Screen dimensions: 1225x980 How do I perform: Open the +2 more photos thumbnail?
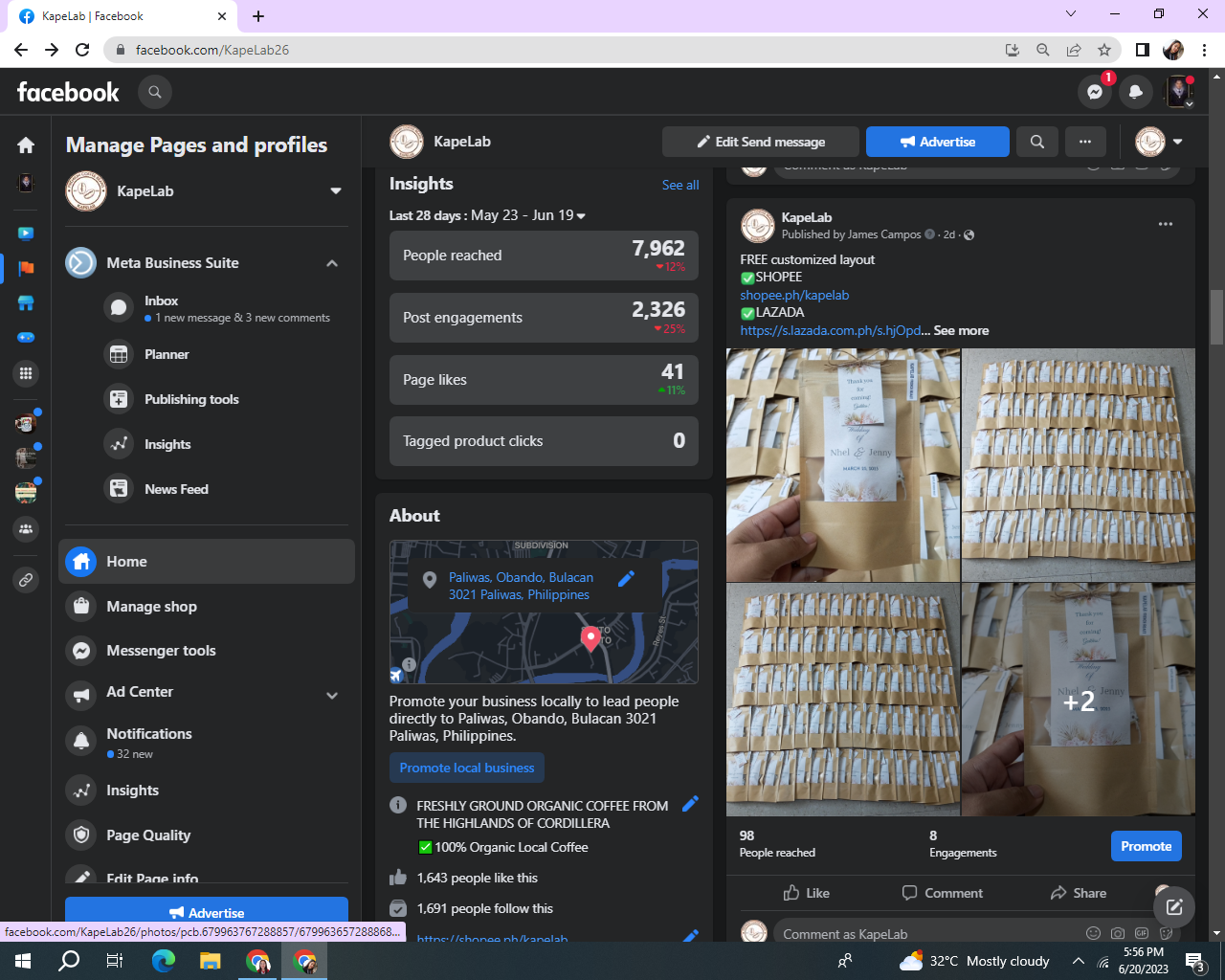point(1079,701)
